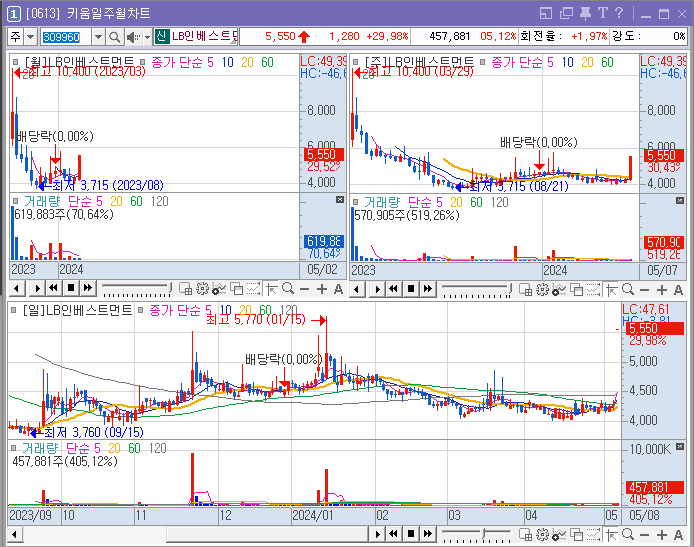Screen dimensions: 694x547
Task: Click the '신' badge beside the stock name
Action: (162, 36)
